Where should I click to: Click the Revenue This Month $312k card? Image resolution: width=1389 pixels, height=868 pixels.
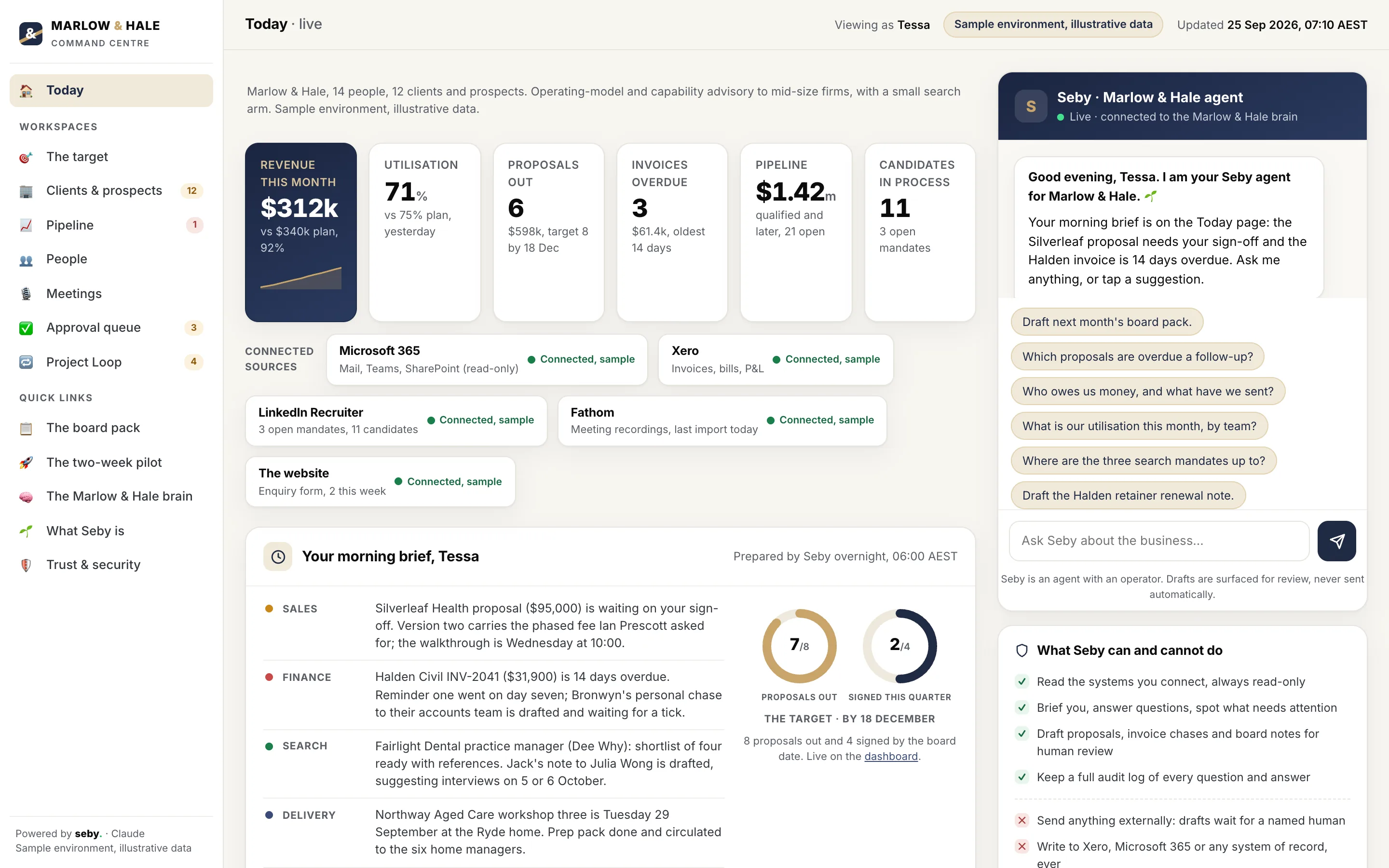coord(301,232)
